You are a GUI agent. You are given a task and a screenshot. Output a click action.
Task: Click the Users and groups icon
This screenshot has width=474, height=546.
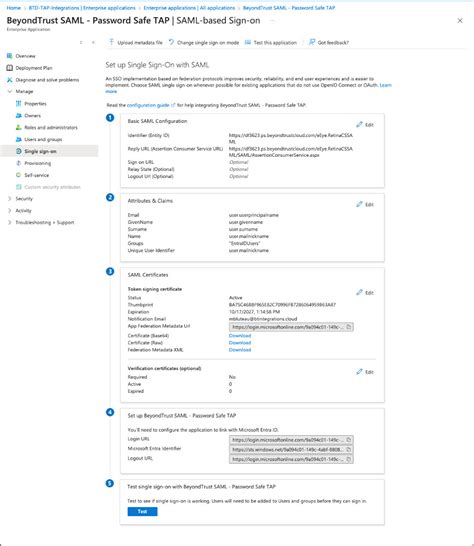[x=18, y=139]
